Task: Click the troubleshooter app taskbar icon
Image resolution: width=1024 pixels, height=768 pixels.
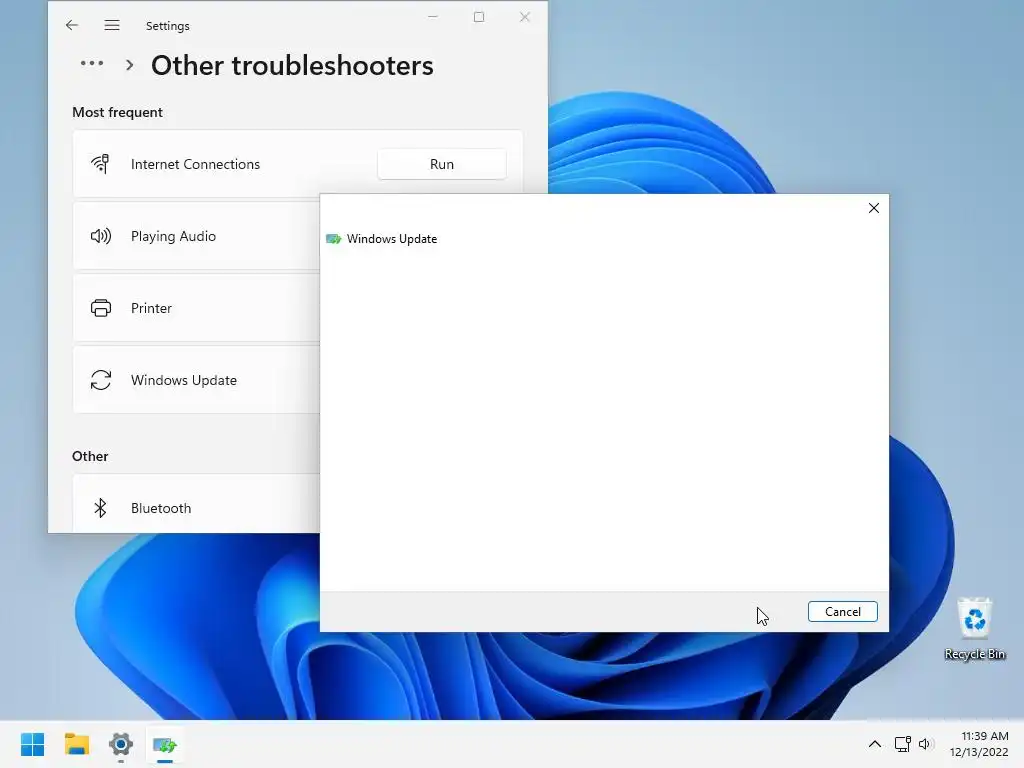Action: (x=165, y=744)
